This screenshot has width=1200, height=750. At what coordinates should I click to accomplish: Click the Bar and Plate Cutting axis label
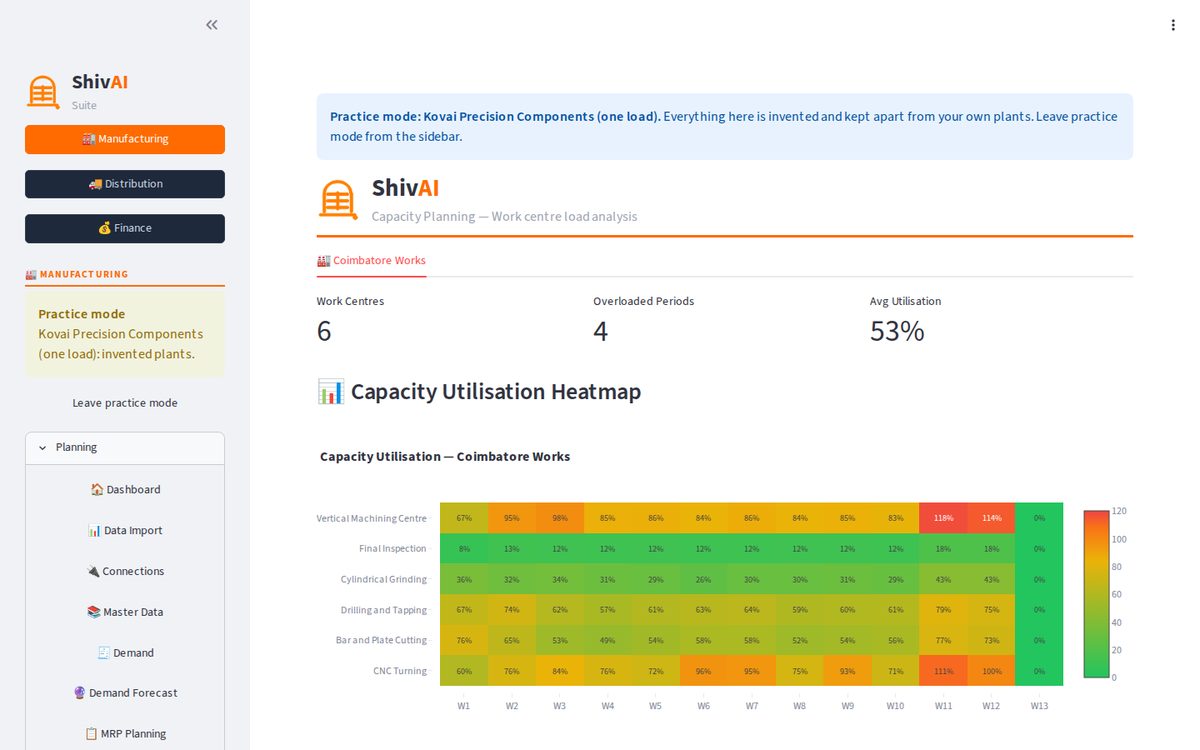coord(381,640)
